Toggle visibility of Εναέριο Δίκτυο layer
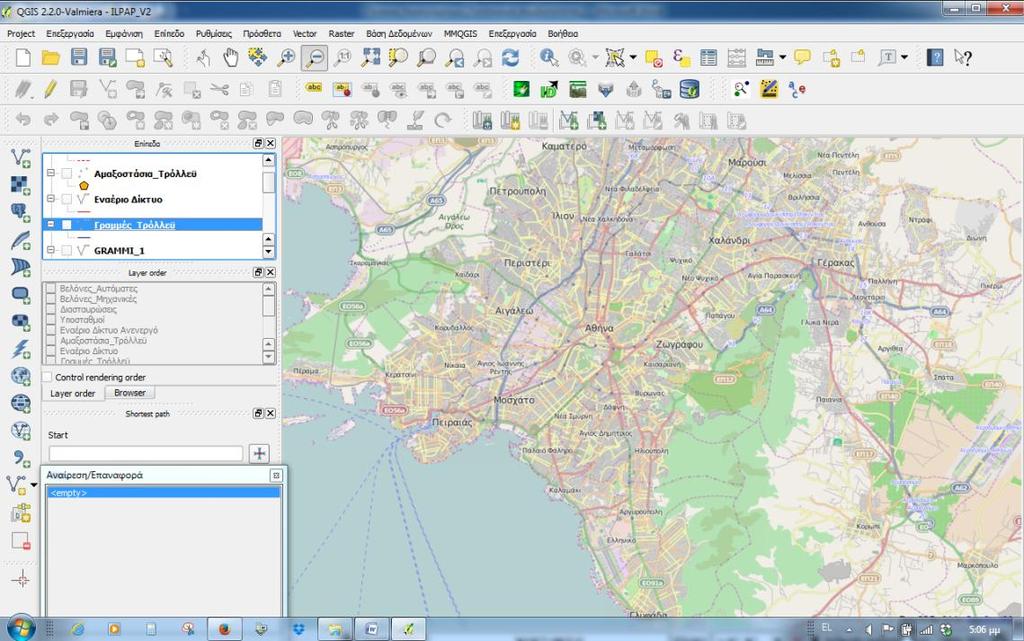1024x641 pixels. (x=67, y=199)
